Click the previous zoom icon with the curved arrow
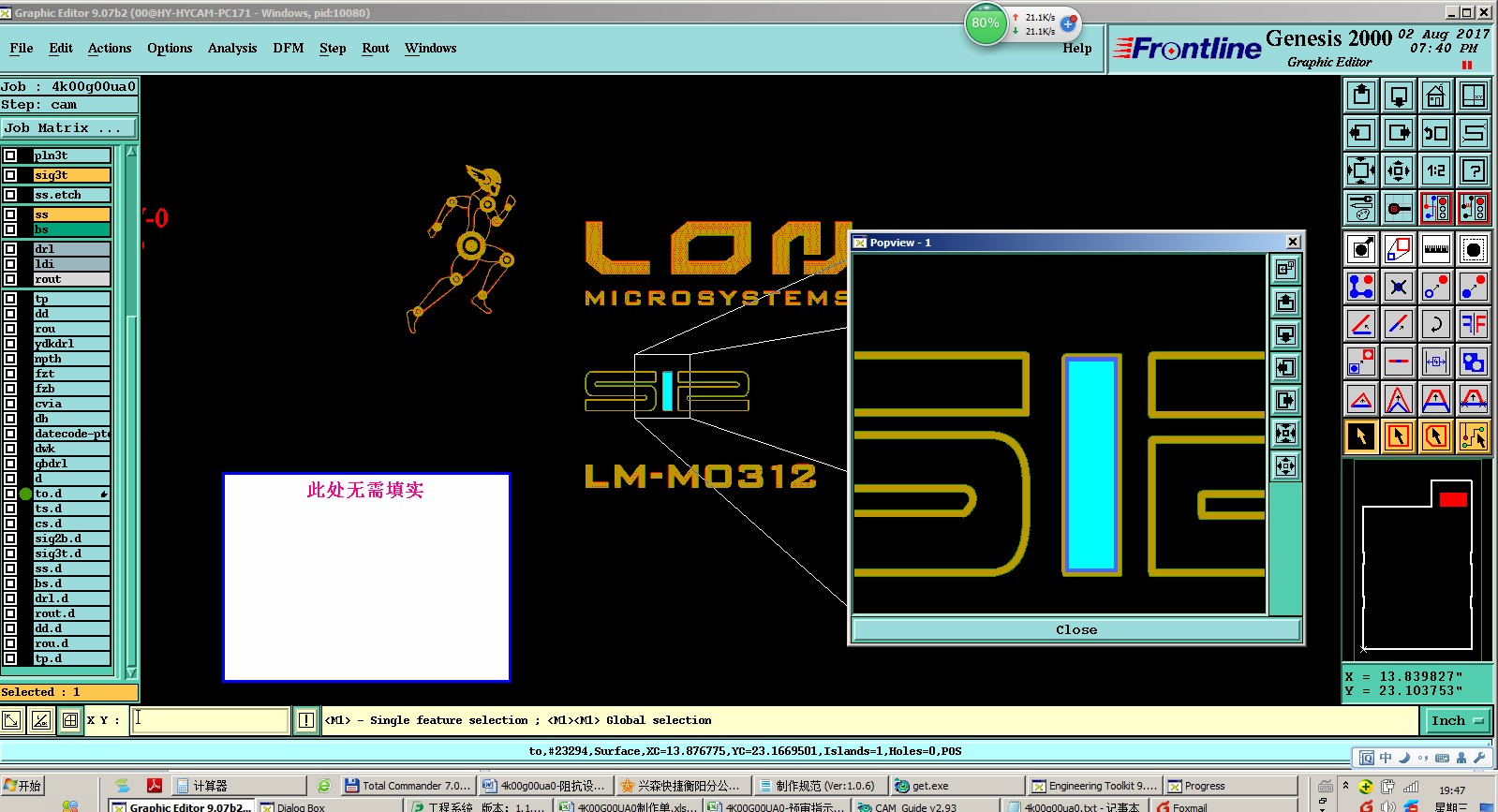Screen dimensions: 1498x812 pyautogui.click(x=1436, y=133)
